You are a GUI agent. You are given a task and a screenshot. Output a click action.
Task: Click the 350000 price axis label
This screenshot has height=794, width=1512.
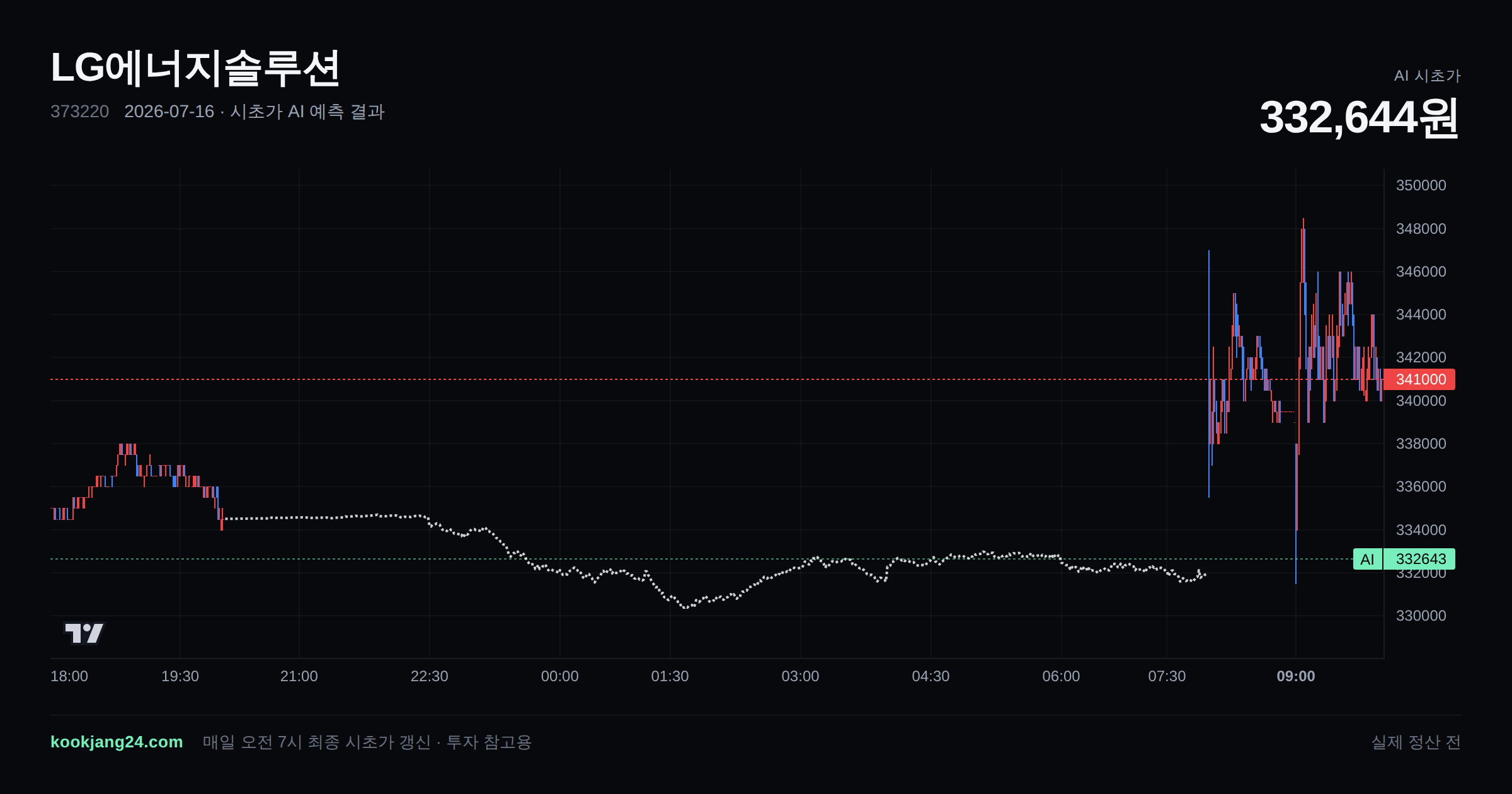(1421, 185)
